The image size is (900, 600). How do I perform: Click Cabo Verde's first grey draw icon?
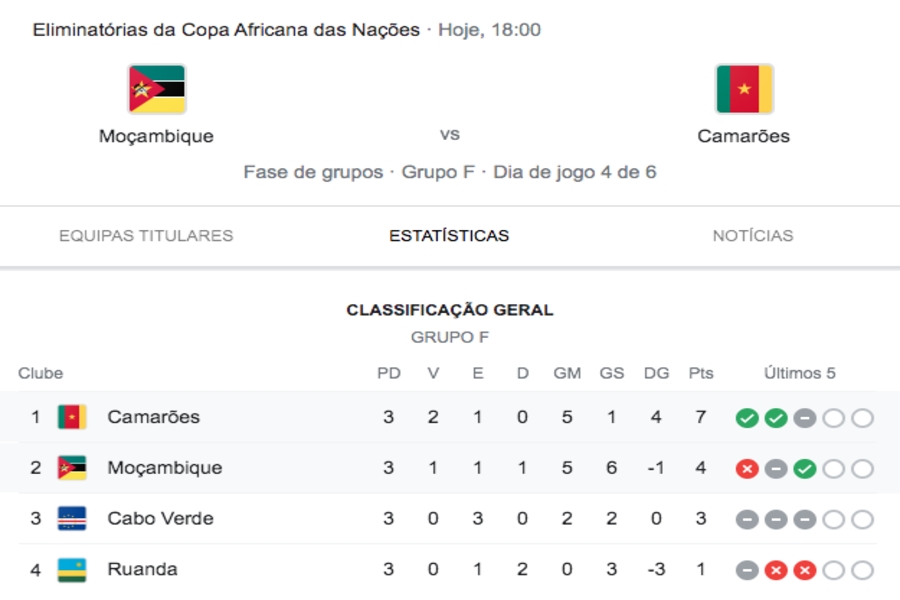(747, 520)
